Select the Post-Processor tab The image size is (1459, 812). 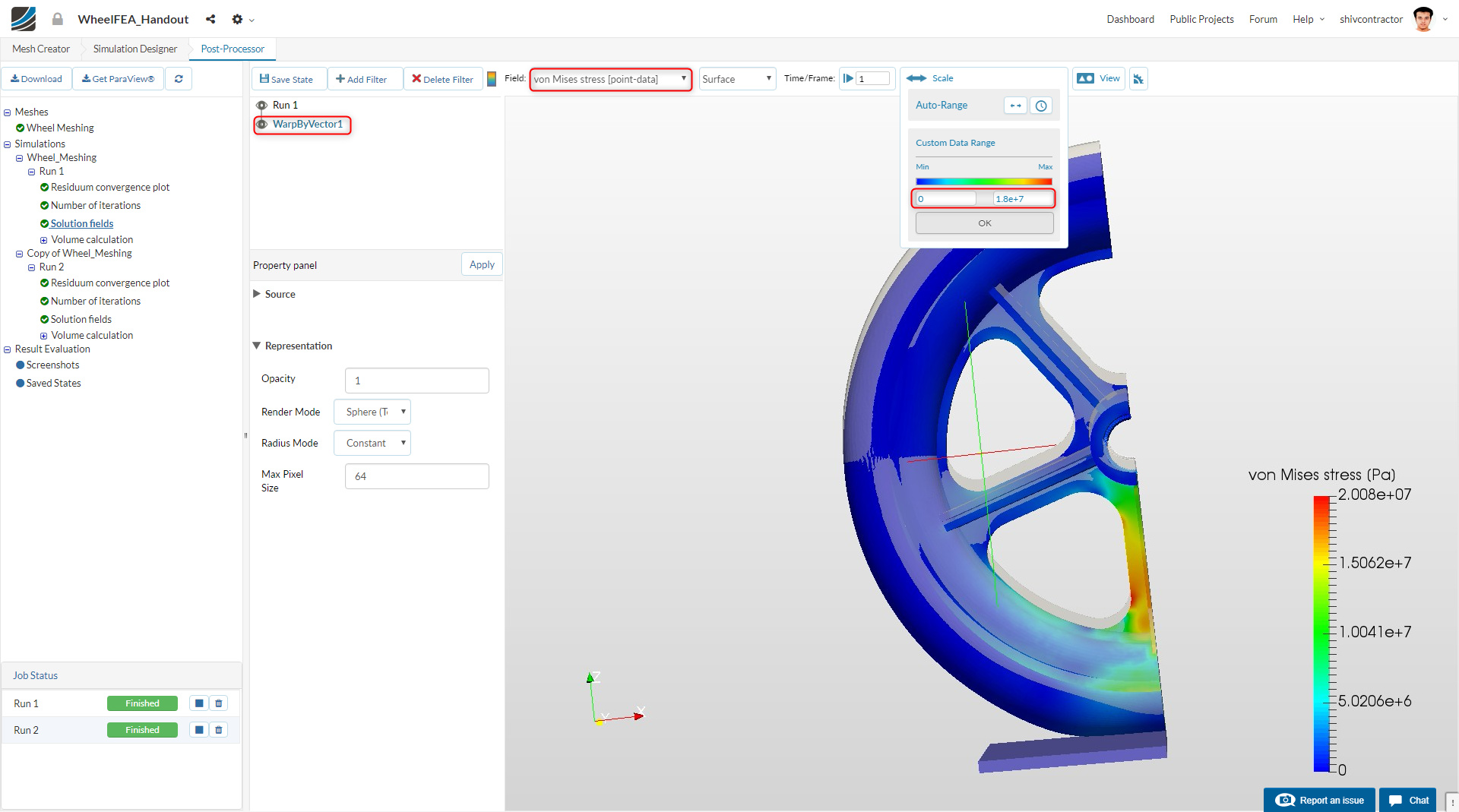233,49
